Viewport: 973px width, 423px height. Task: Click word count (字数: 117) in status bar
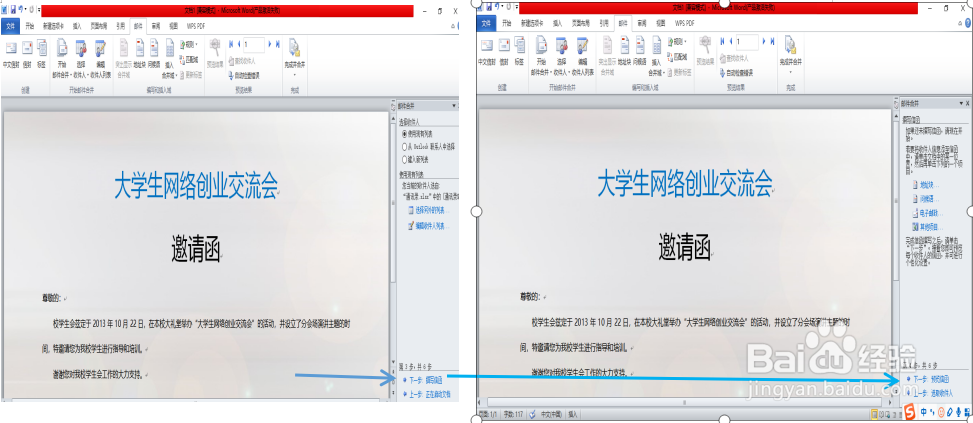(x=514, y=414)
